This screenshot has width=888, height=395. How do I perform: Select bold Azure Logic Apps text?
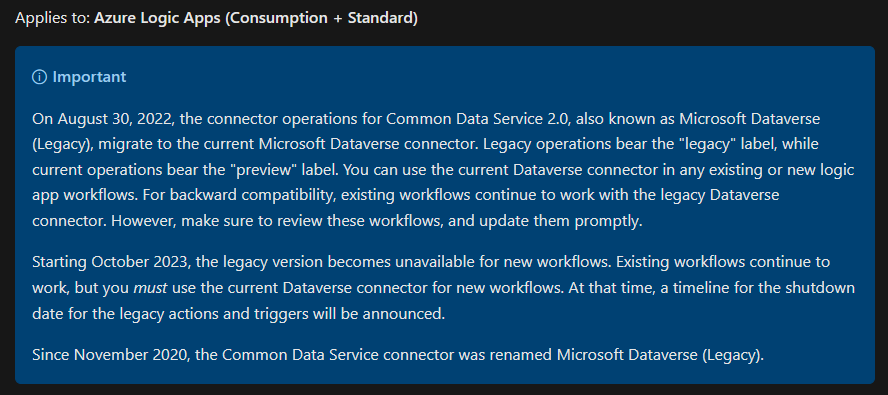click(x=157, y=18)
